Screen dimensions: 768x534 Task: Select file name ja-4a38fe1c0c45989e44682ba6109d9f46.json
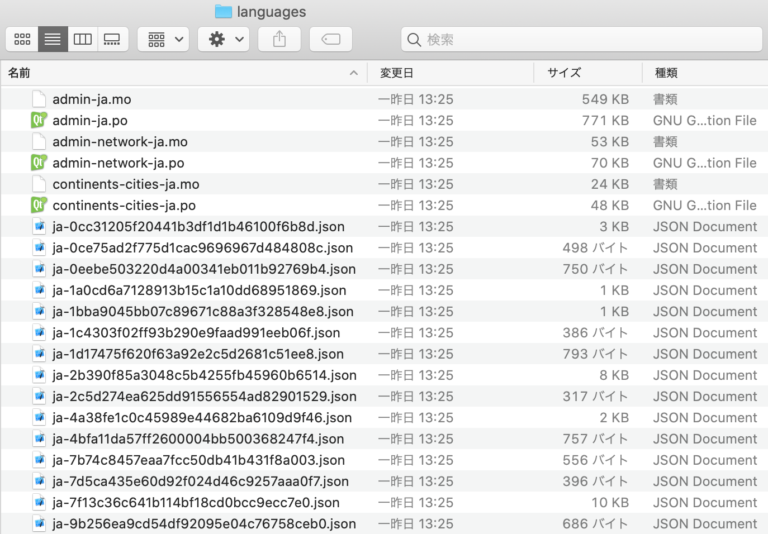pos(202,417)
